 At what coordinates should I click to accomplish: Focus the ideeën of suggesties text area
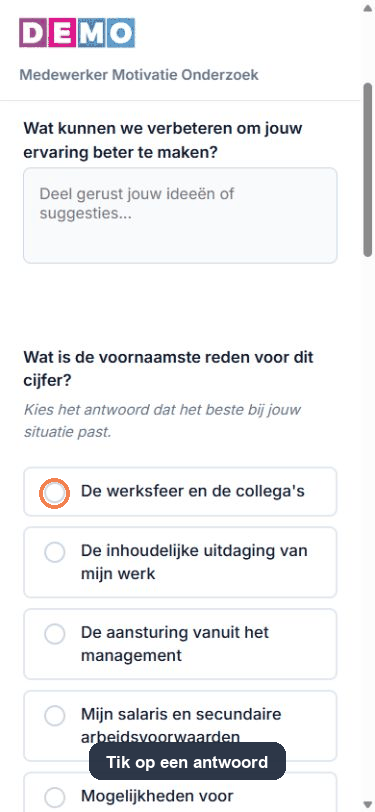180,215
